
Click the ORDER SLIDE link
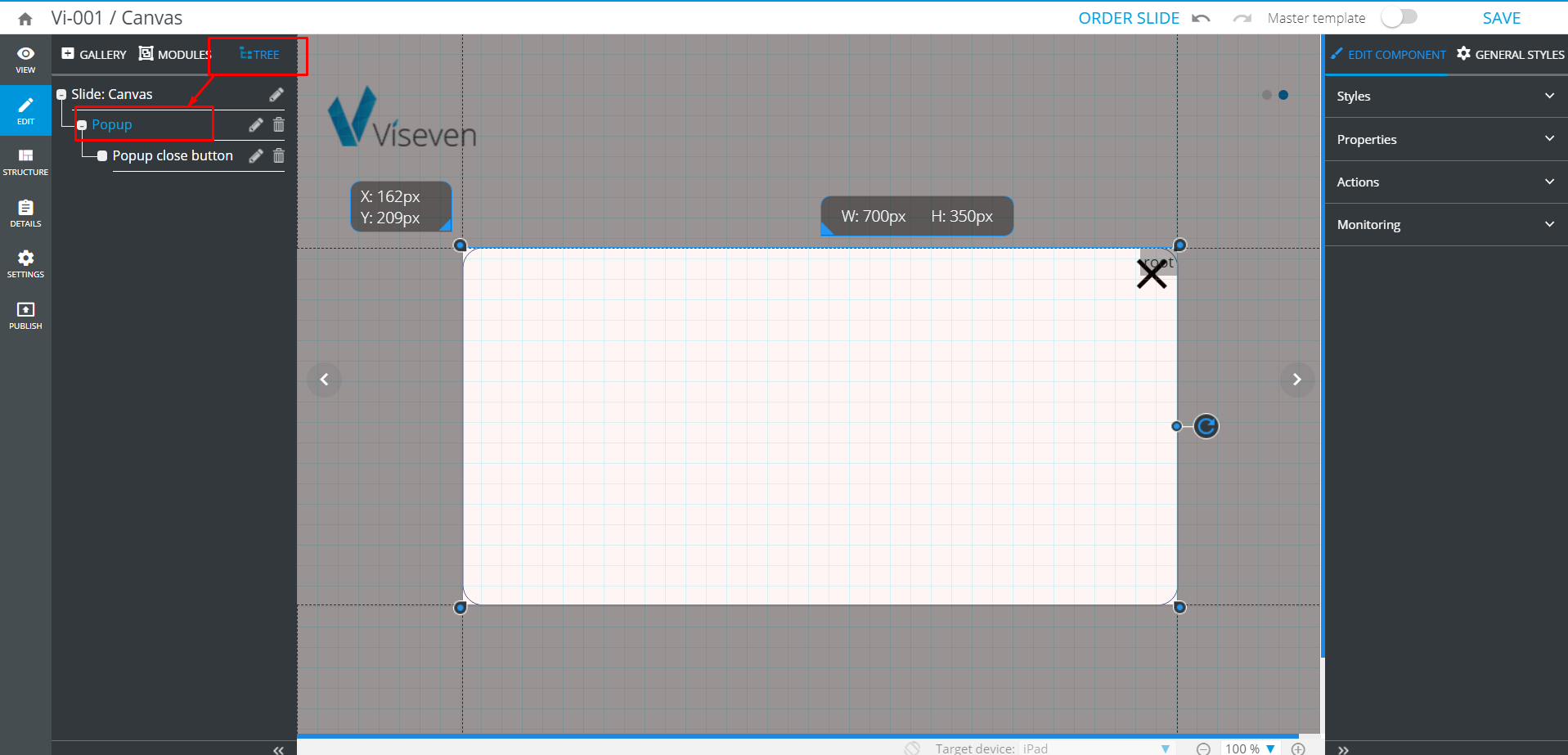tap(1128, 18)
